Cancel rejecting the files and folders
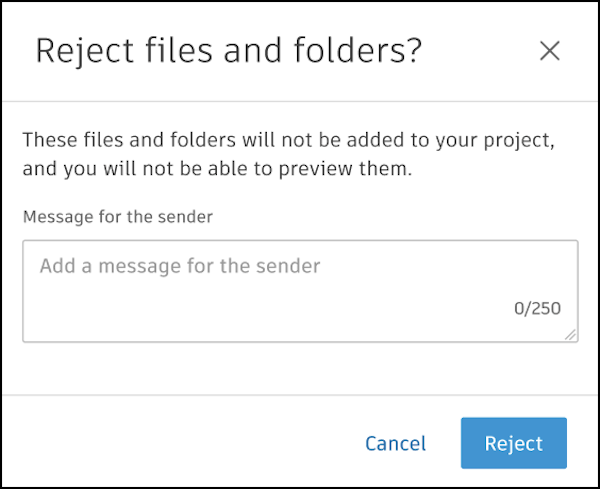The height and width of the screenshot is (489, 600). click(x=395, y=443)
